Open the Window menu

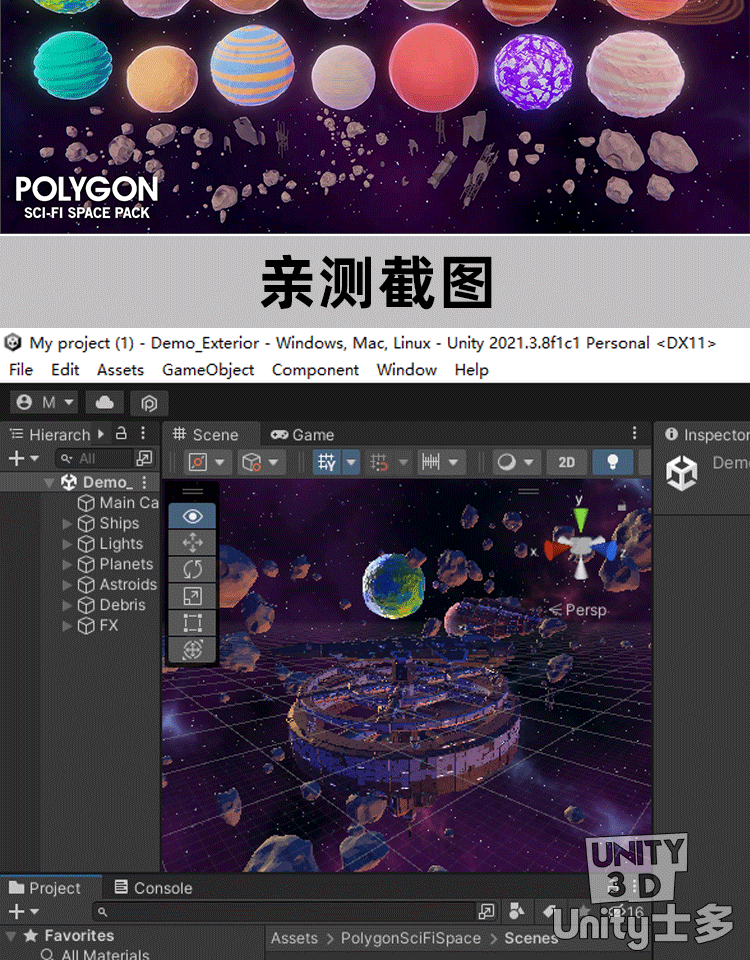click(x=407, y=370)
